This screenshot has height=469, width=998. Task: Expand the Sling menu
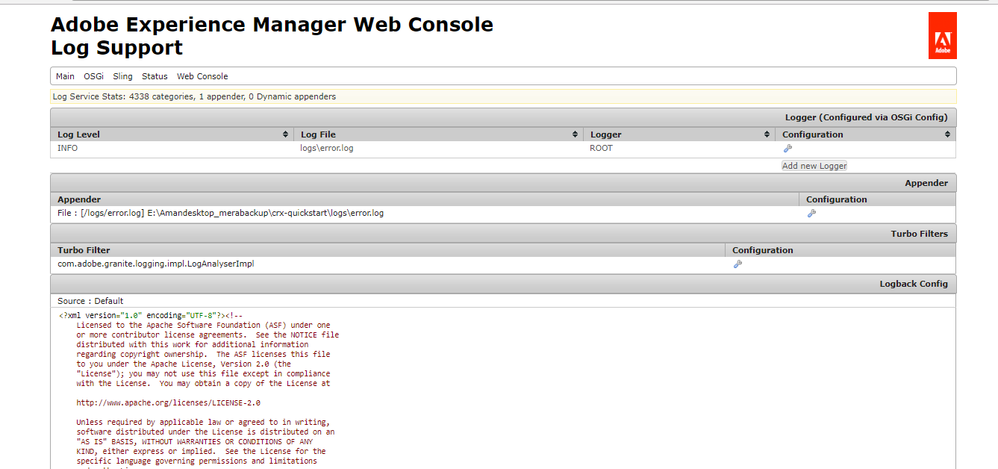point(122,76)
